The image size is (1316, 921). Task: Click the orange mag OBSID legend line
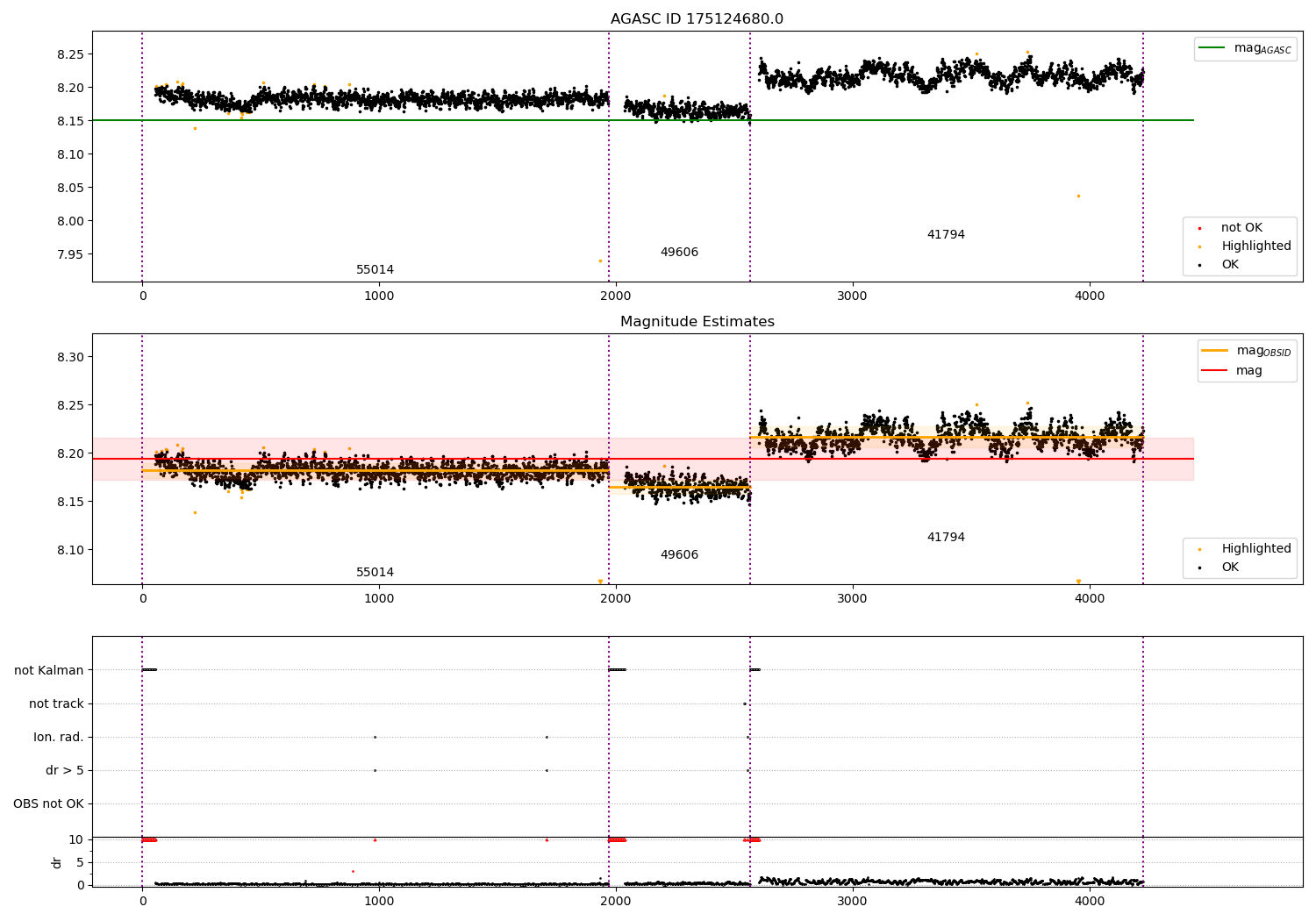pos(1215,350)
